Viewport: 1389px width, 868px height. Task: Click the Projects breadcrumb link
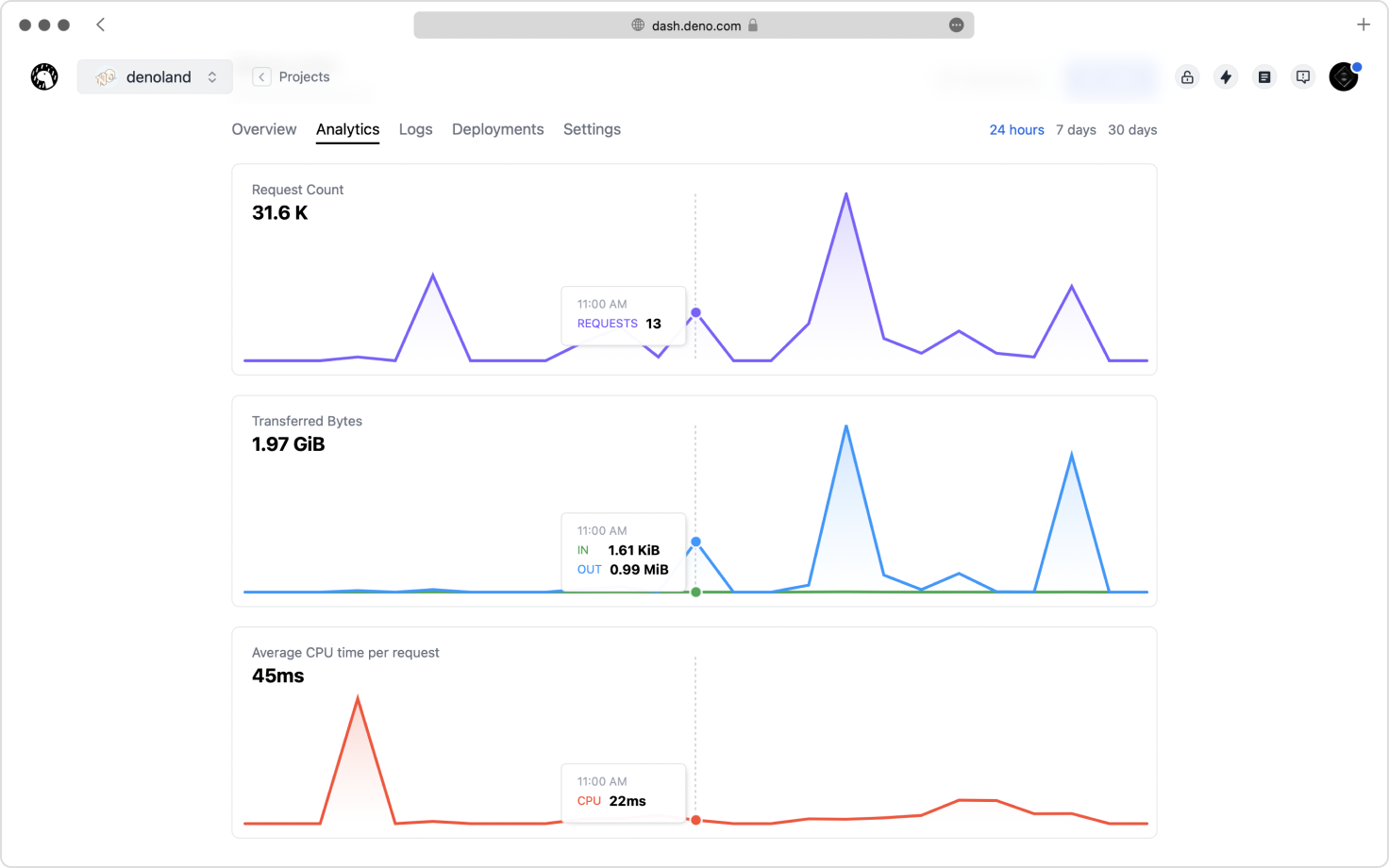304,76
